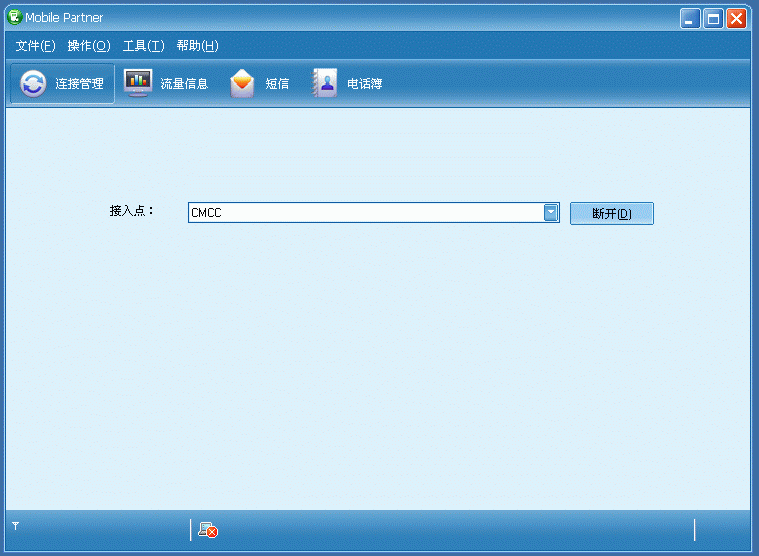Click the Mobile Partner title bar text
The height and width of the screenshot is (556, 759).
click(x=64, y=18)
